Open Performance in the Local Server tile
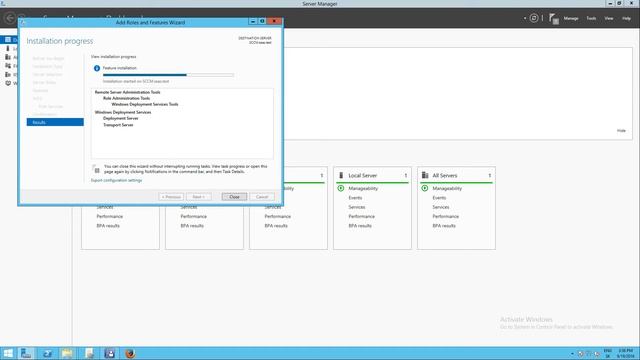 361,216
